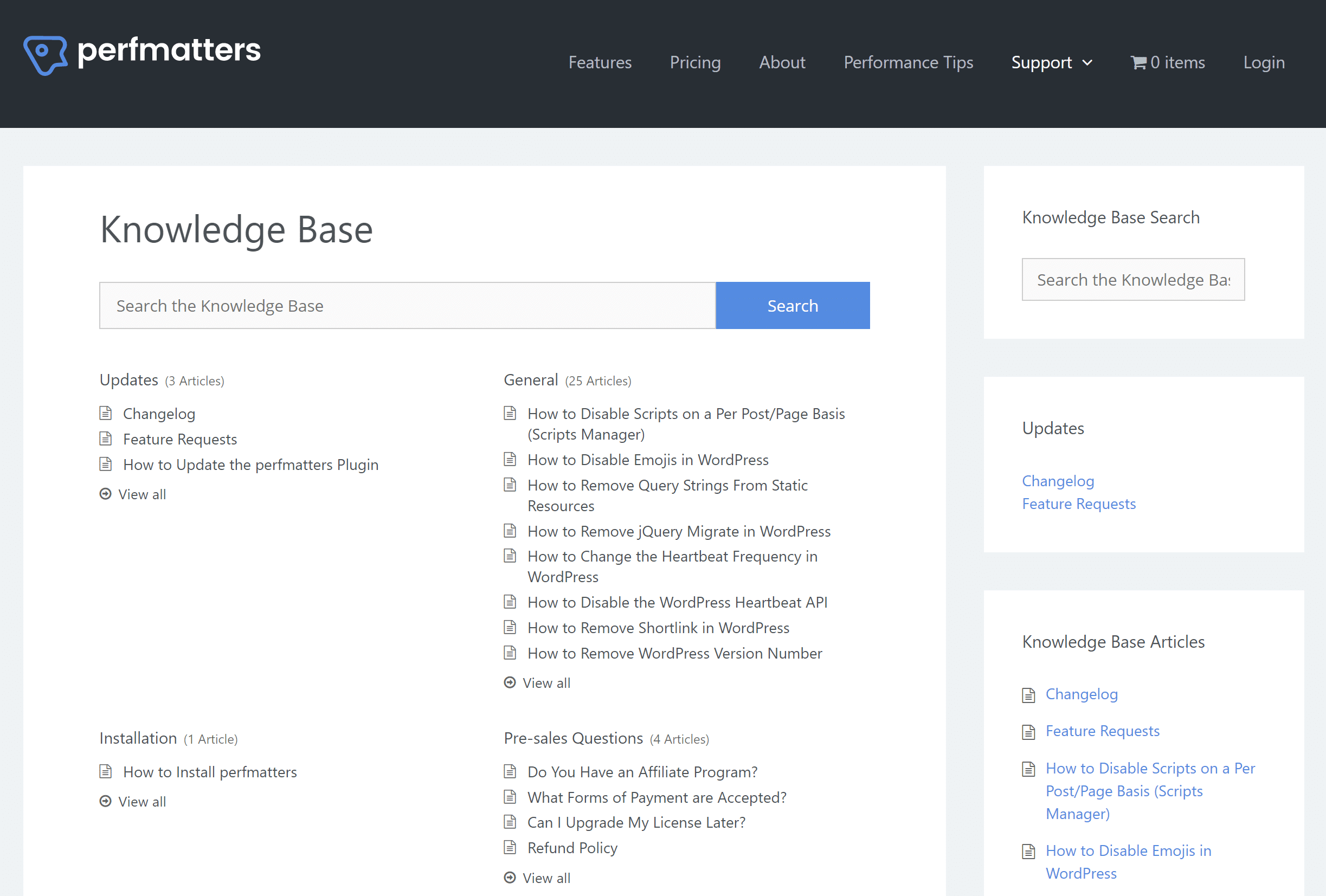Expand Installation section View all

coord(141,801)
